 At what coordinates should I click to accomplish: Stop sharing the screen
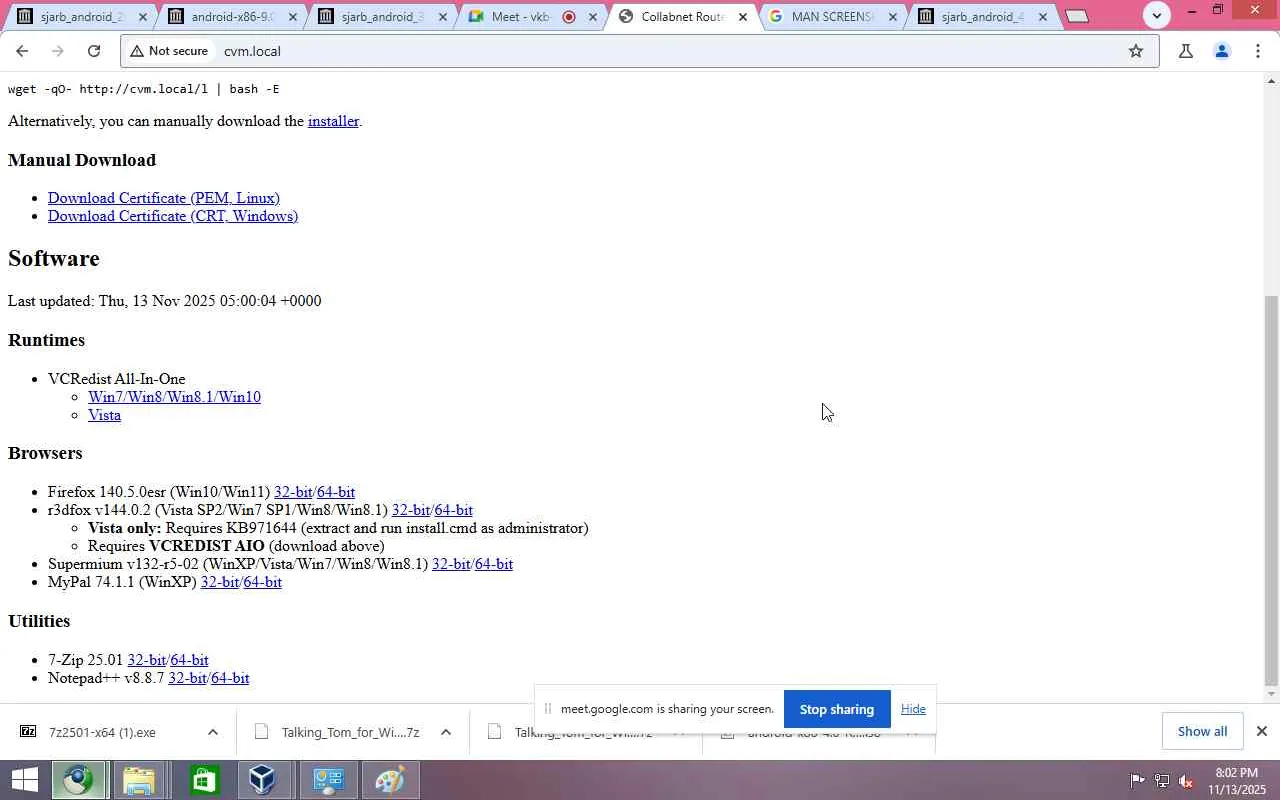click(x=837, y=709)
